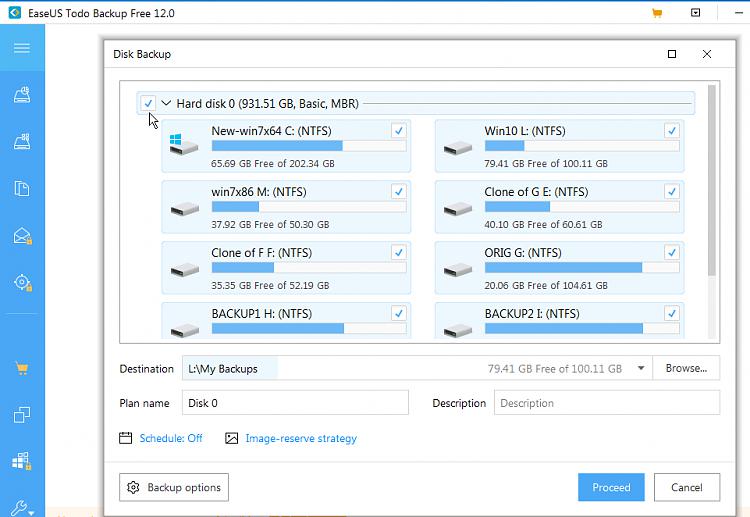Click the '40.10 GB Free of 60.61 GB' text
Image resolution: width=750 pixels, height=517 pixels.
tap(543, 224)
